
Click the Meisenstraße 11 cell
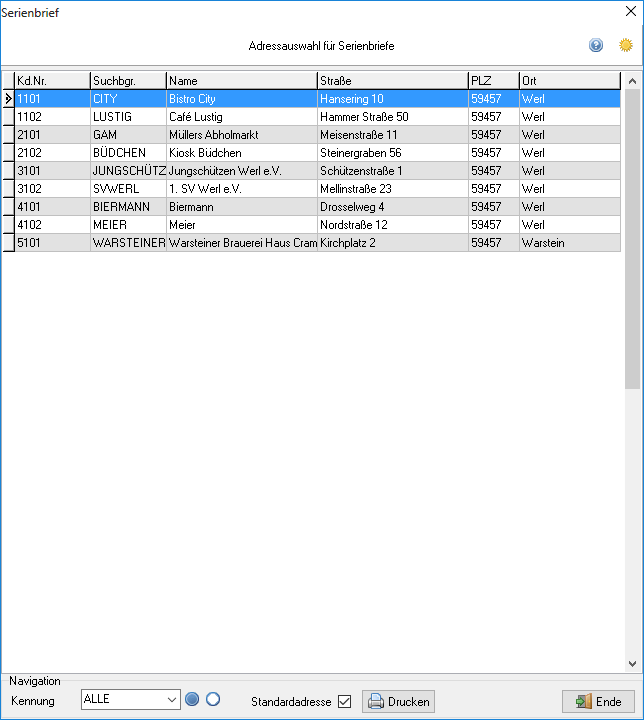(393, 135)
